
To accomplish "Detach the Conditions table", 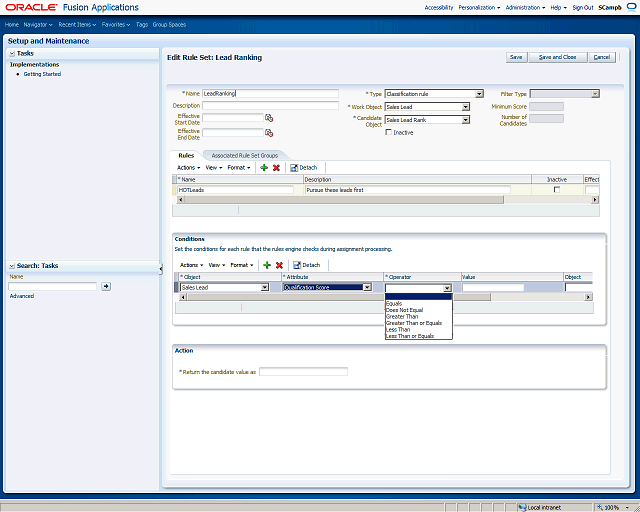I will tap(306, 265).
